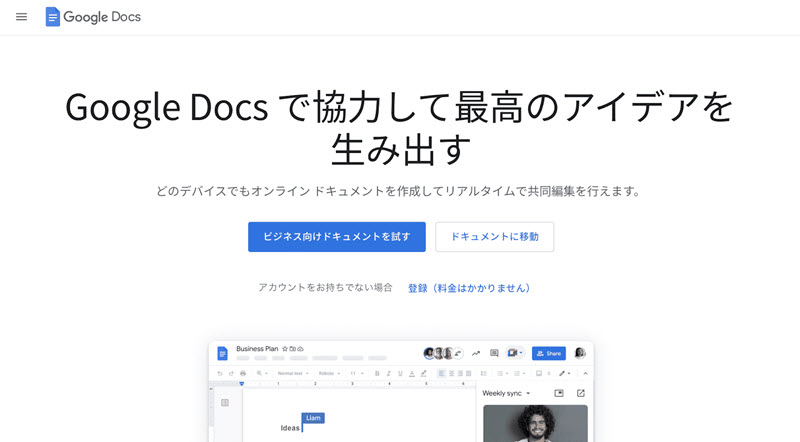Viewport: 800px width, 442px height.
Task: Click the open-in-new-window icon beside Weekly sync
Action: coord(581,393)
